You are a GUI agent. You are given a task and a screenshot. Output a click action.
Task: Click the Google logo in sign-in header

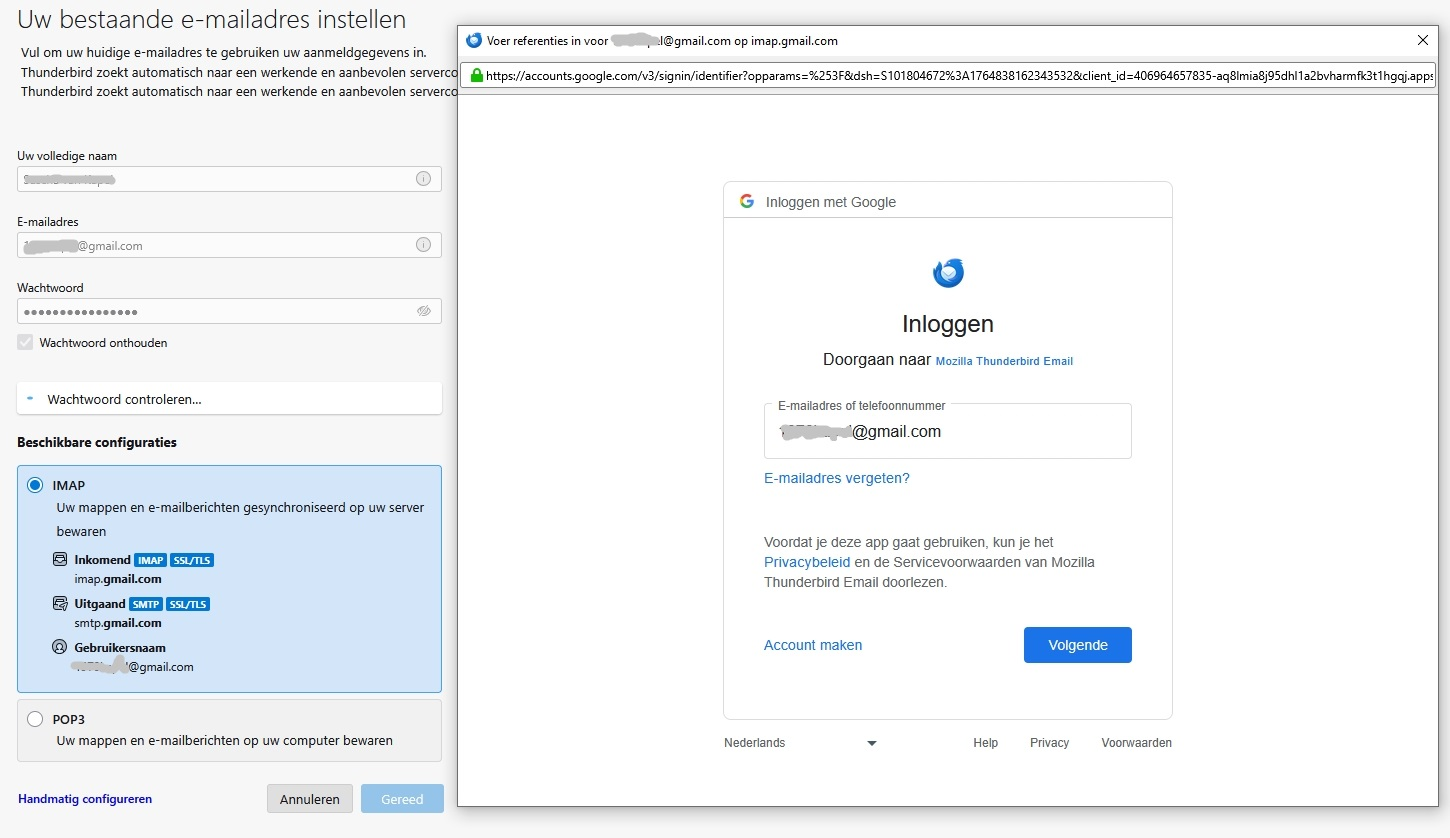747,201
